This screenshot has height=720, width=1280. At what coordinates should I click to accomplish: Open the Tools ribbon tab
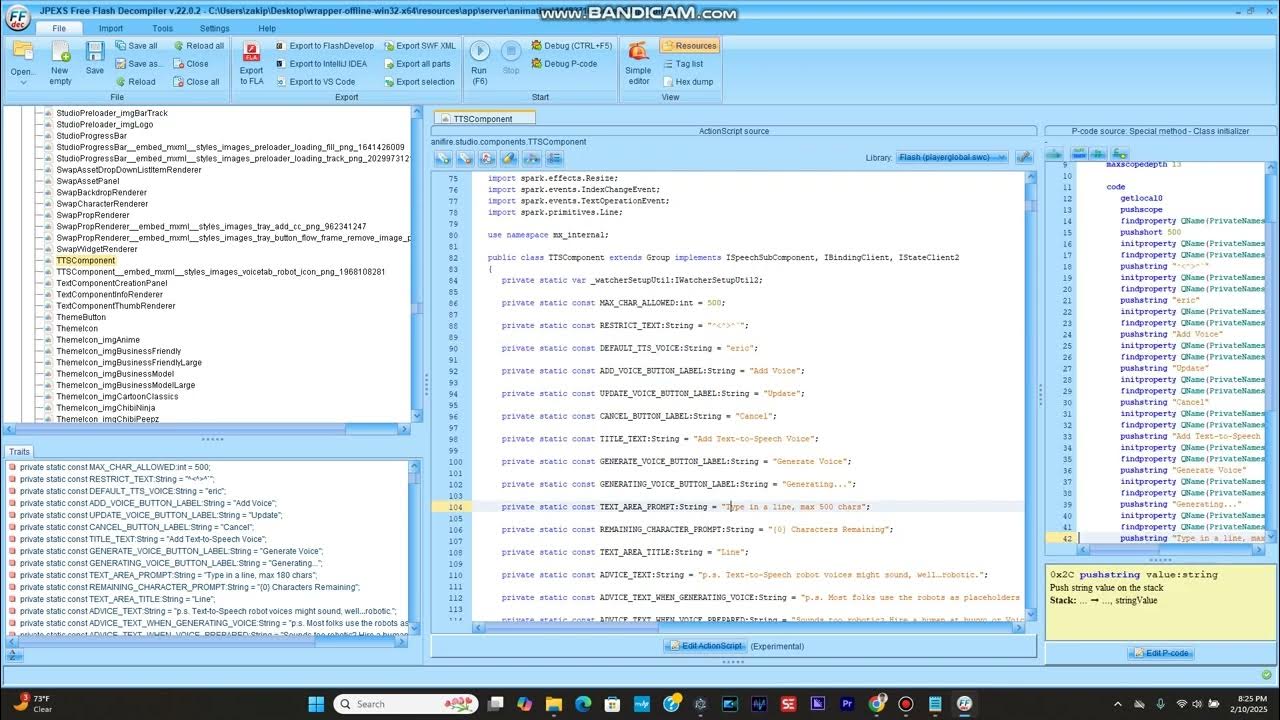pyautogui.click(x=162, y=29)
